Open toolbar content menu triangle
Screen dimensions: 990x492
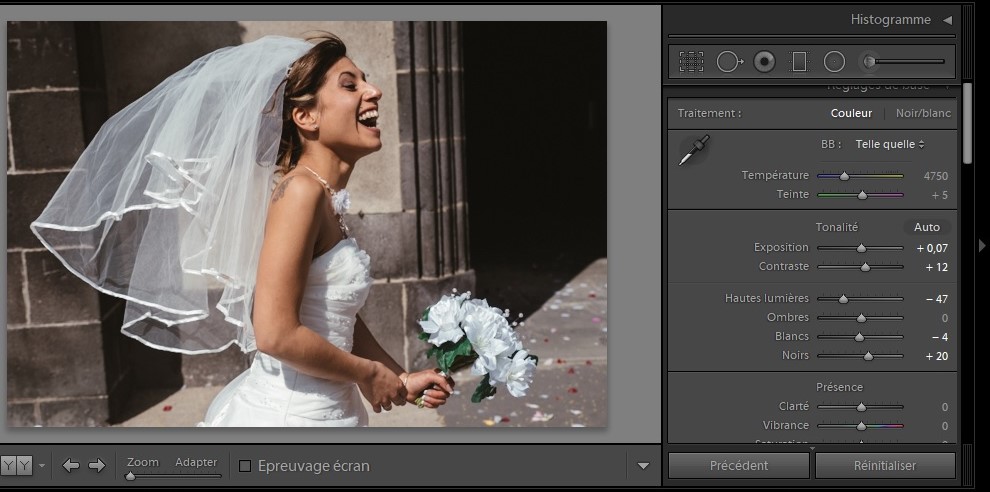pos(643,466)
